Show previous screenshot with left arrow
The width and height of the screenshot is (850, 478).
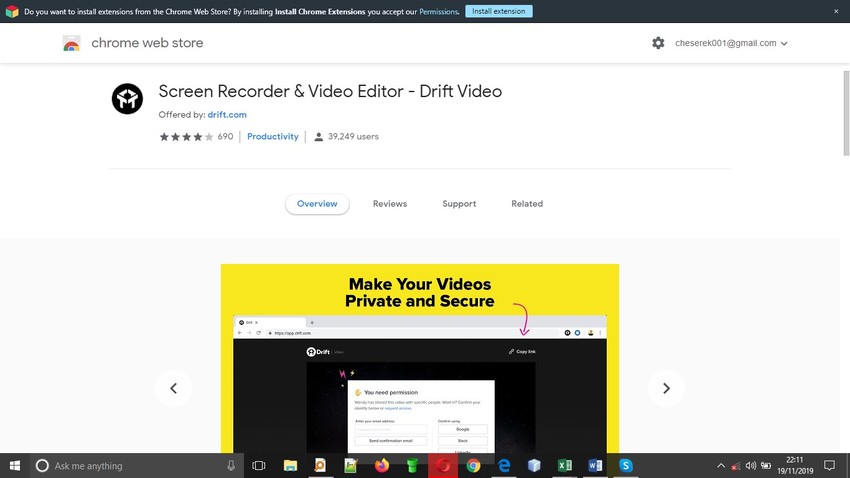tap(173, 388)
